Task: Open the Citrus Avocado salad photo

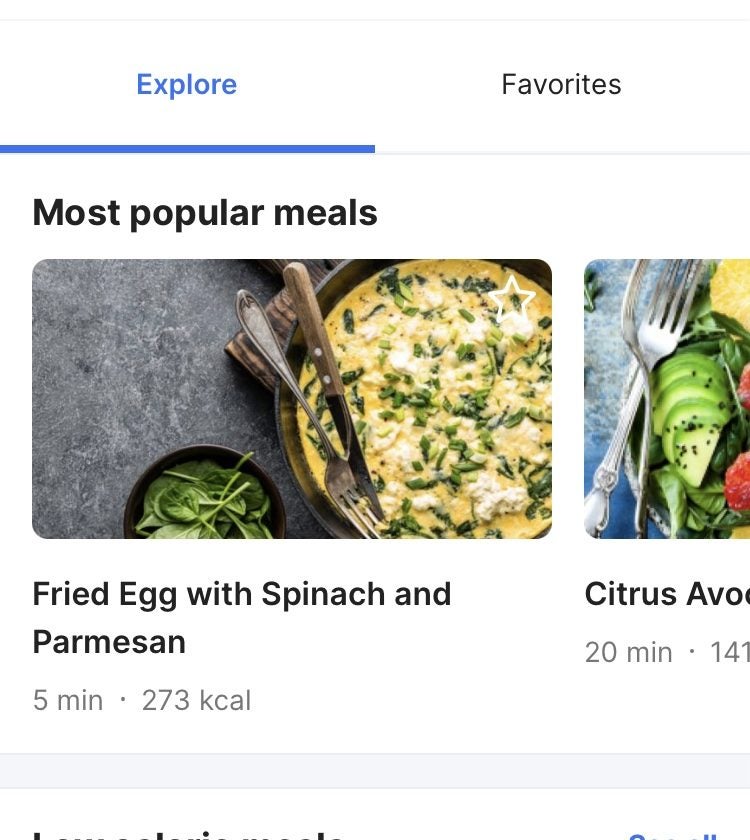Action: [x=667, y=399]
